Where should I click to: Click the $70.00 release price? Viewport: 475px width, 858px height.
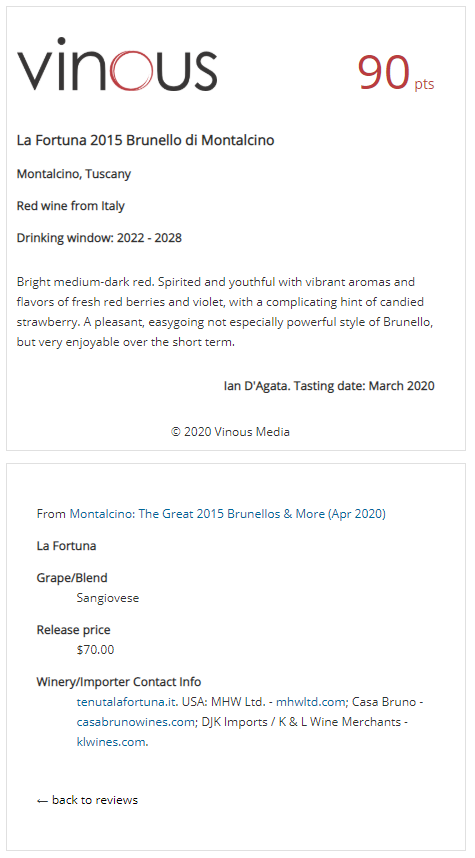[96, 650]
